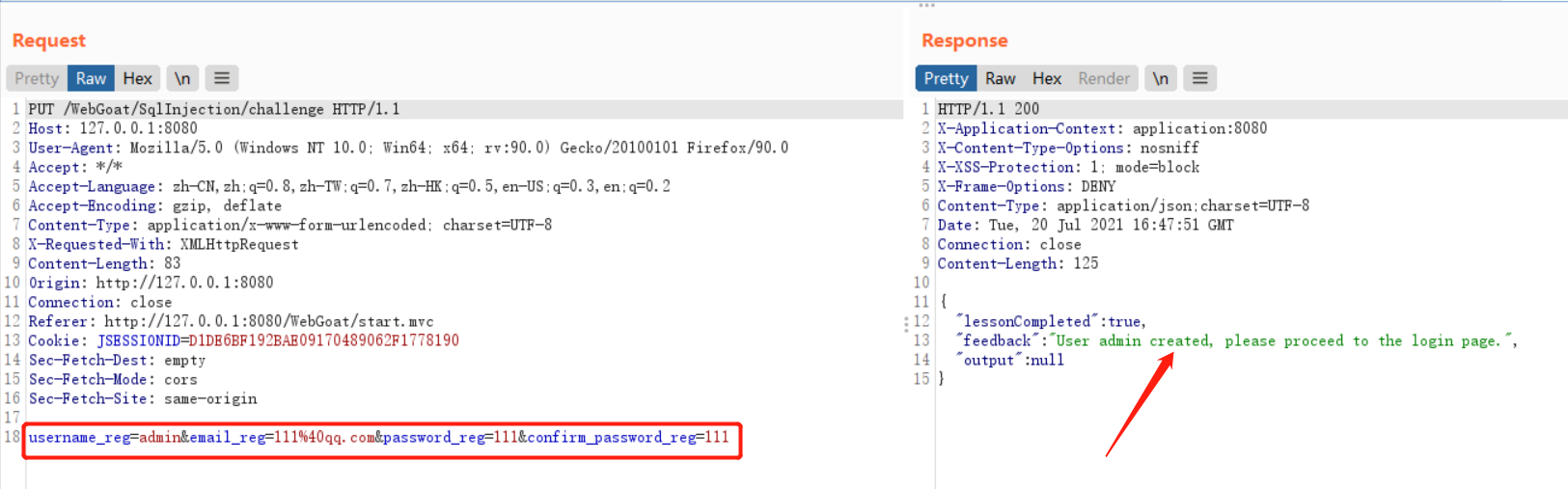Click the response Connection: close line
The height and width of the screenshot is (489, 1568).
pos(1009,244)
